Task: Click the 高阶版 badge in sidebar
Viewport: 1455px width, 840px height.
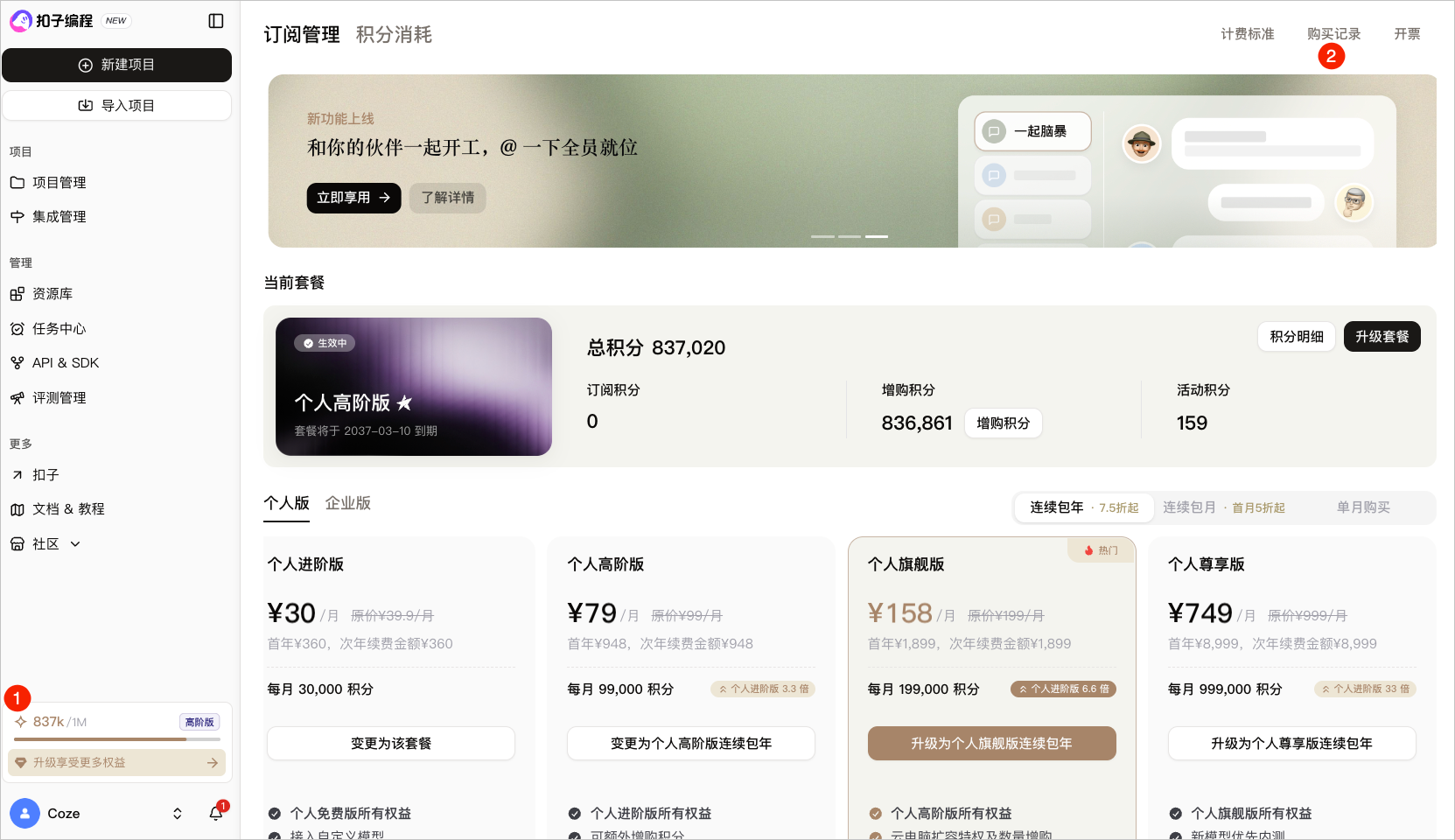Action: tap(199, 722)
